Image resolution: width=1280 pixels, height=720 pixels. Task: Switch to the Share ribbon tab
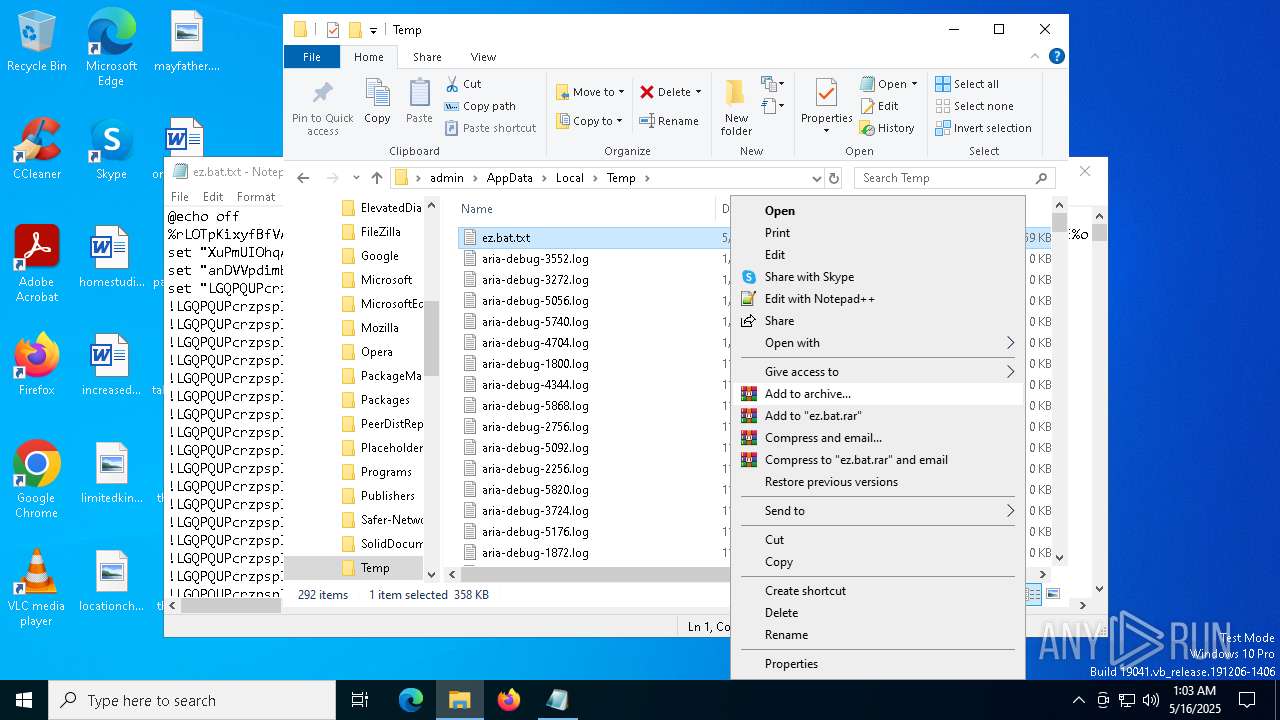[x=427, y=57]
